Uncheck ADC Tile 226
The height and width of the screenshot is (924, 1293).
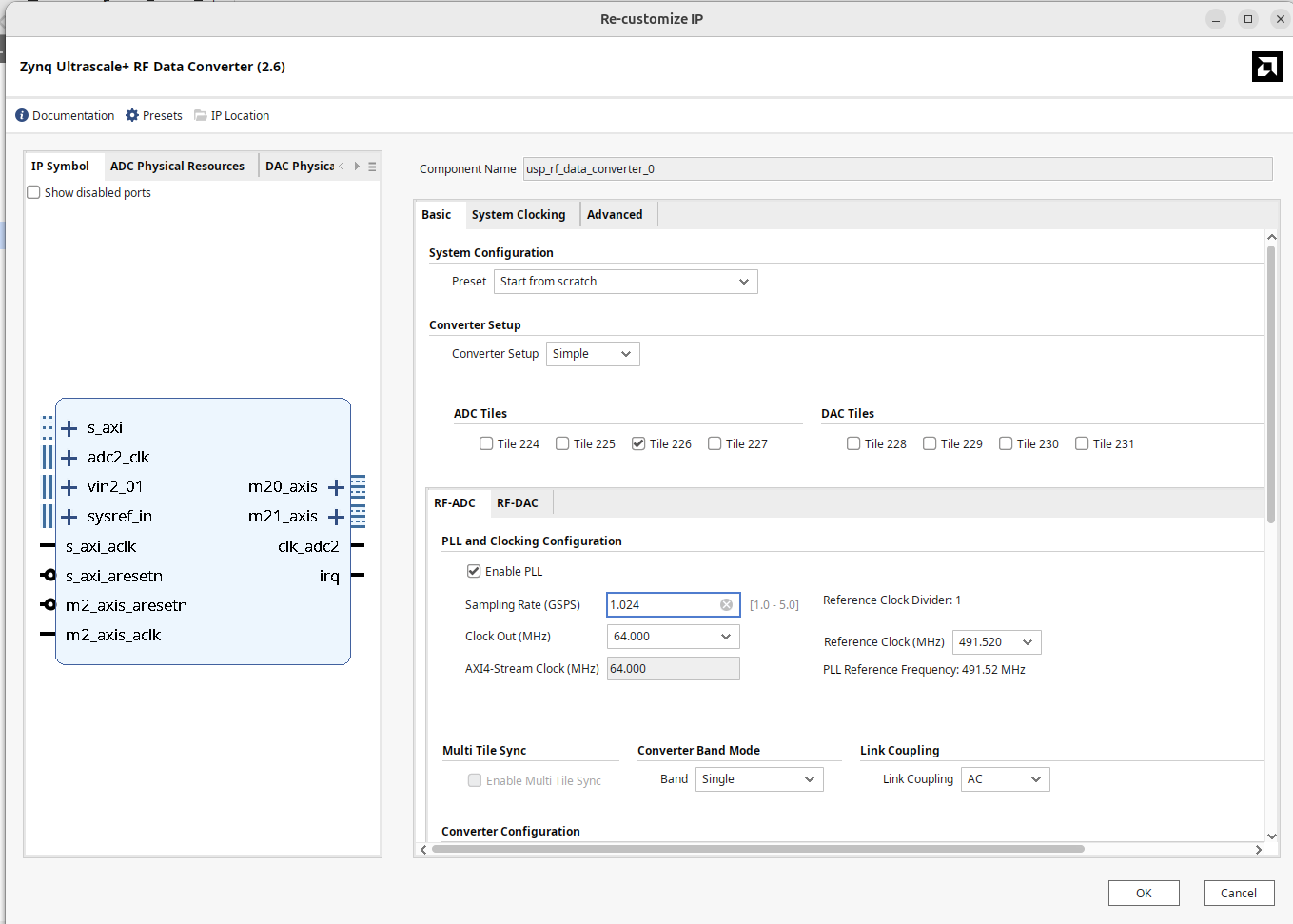pyautogui.click(x=637, y=443)
